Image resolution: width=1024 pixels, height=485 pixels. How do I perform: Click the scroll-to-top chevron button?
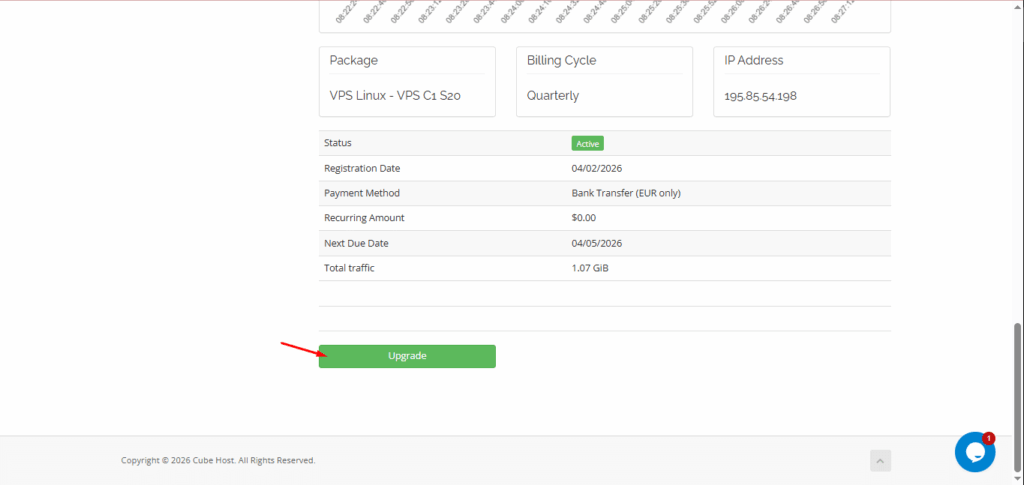tap(880, 461)
